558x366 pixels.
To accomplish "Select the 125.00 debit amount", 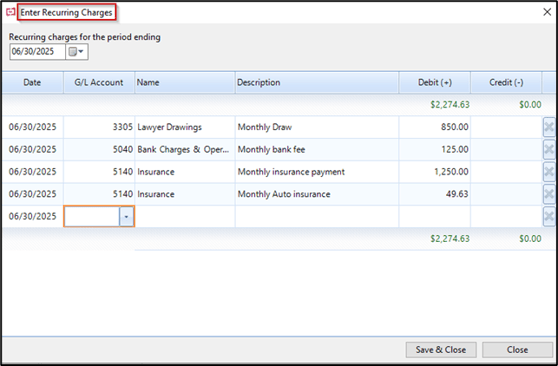I will (x=435, y=150).
